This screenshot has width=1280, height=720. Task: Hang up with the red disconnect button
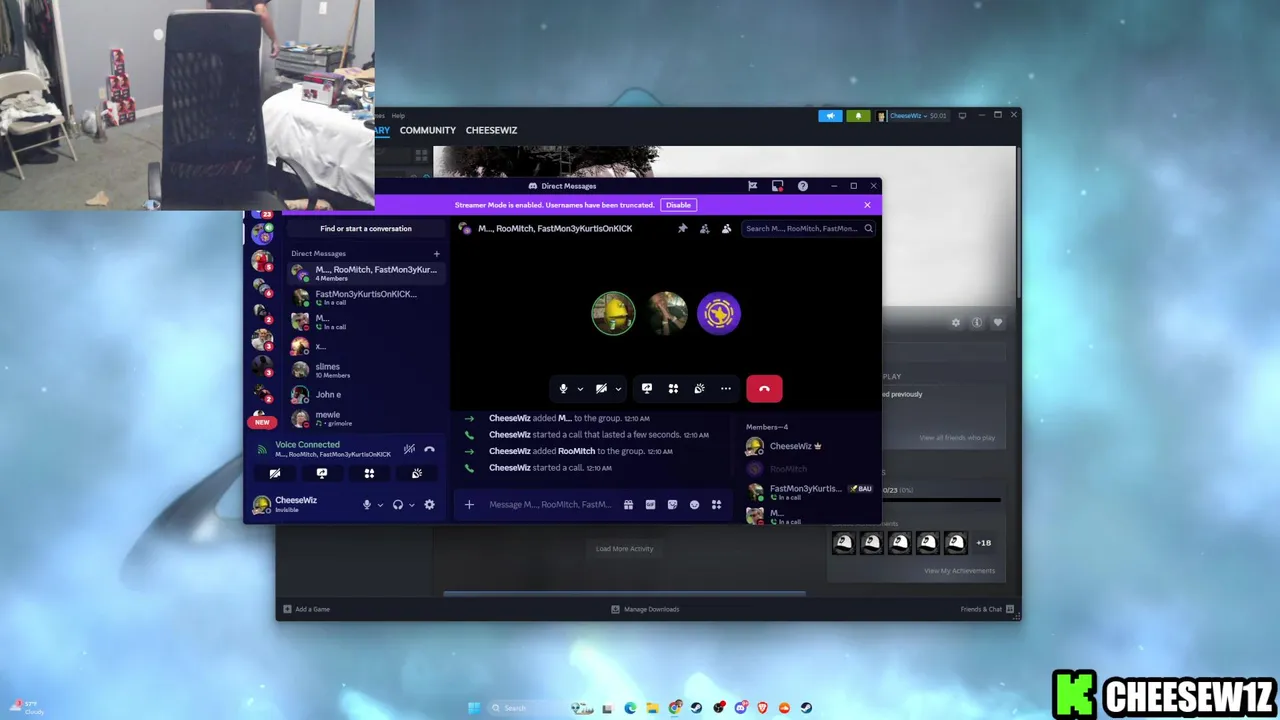pyautogui.click(x=764, y=389)
